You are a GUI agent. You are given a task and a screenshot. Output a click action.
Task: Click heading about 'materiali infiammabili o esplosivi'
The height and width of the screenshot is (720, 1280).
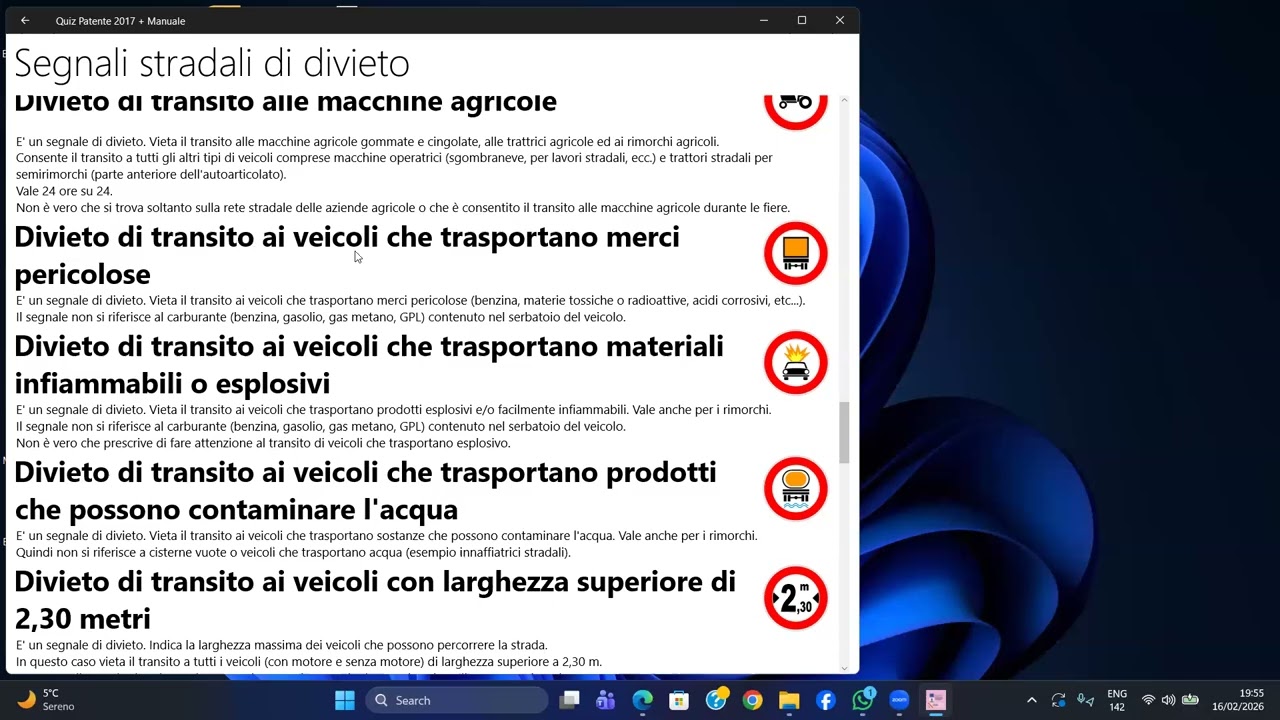369,364
